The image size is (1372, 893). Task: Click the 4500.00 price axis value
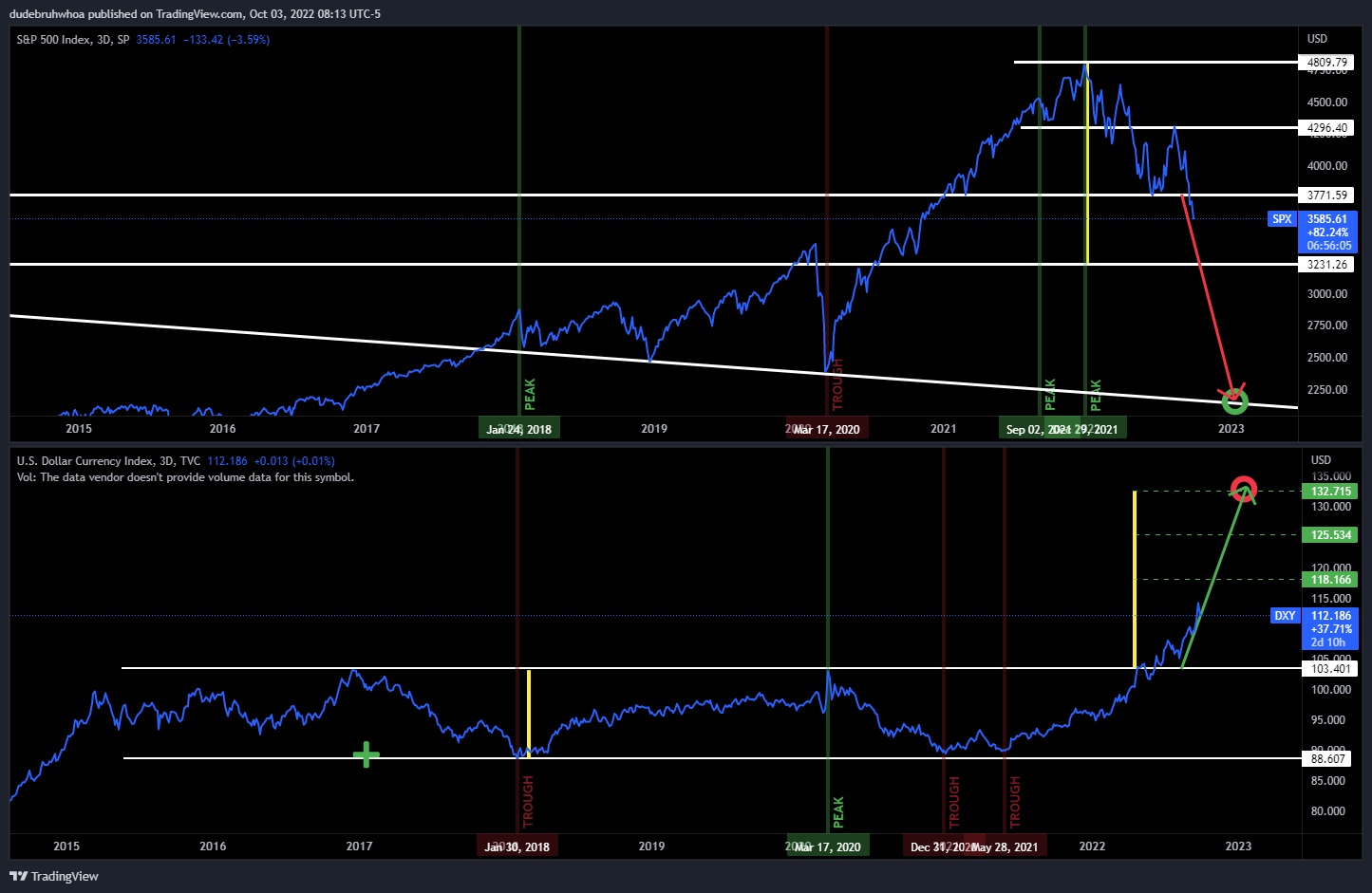pos(1327,102)
